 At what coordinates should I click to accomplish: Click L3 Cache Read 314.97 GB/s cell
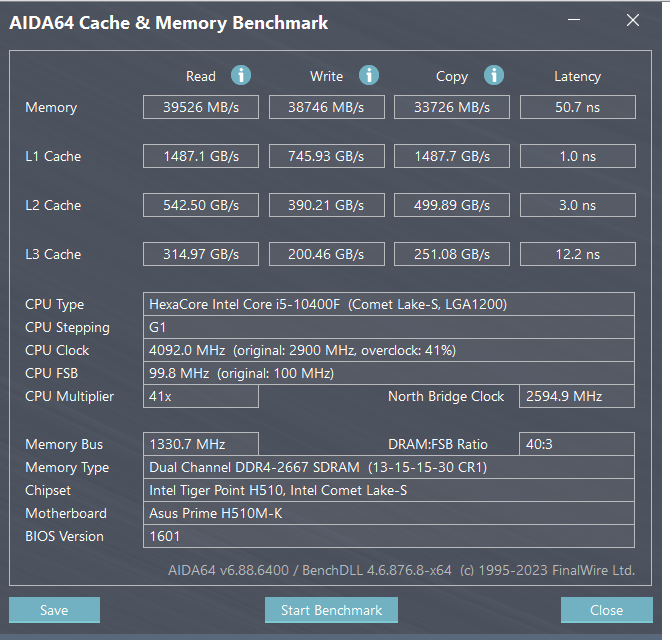click(201, 254)
